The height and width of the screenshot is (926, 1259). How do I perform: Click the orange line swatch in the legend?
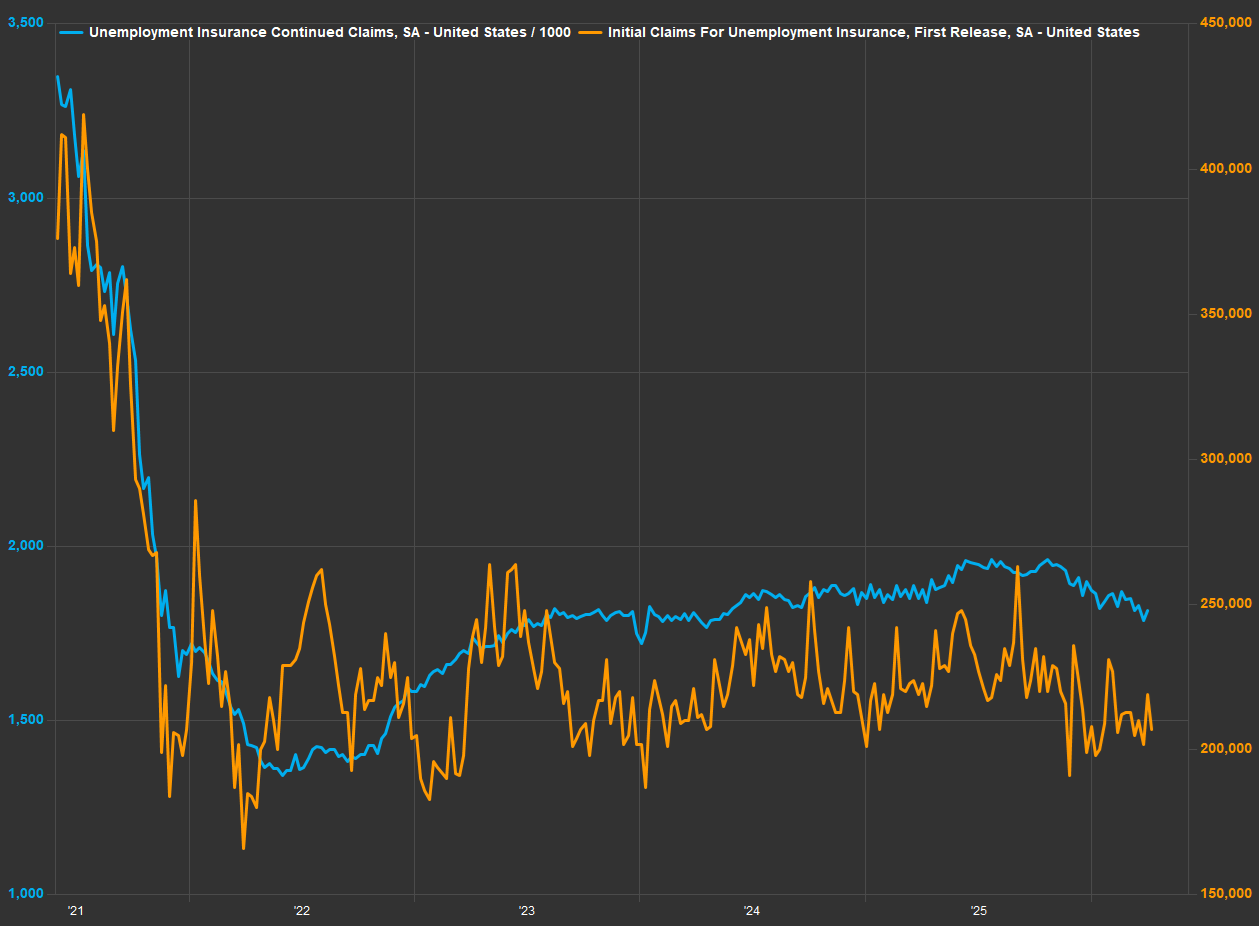589,32
